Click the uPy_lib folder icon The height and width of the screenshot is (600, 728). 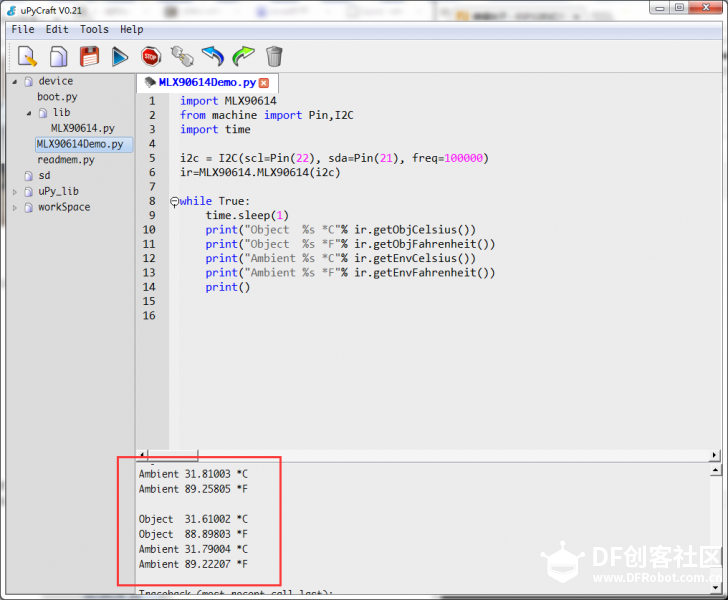pos(29,192)
